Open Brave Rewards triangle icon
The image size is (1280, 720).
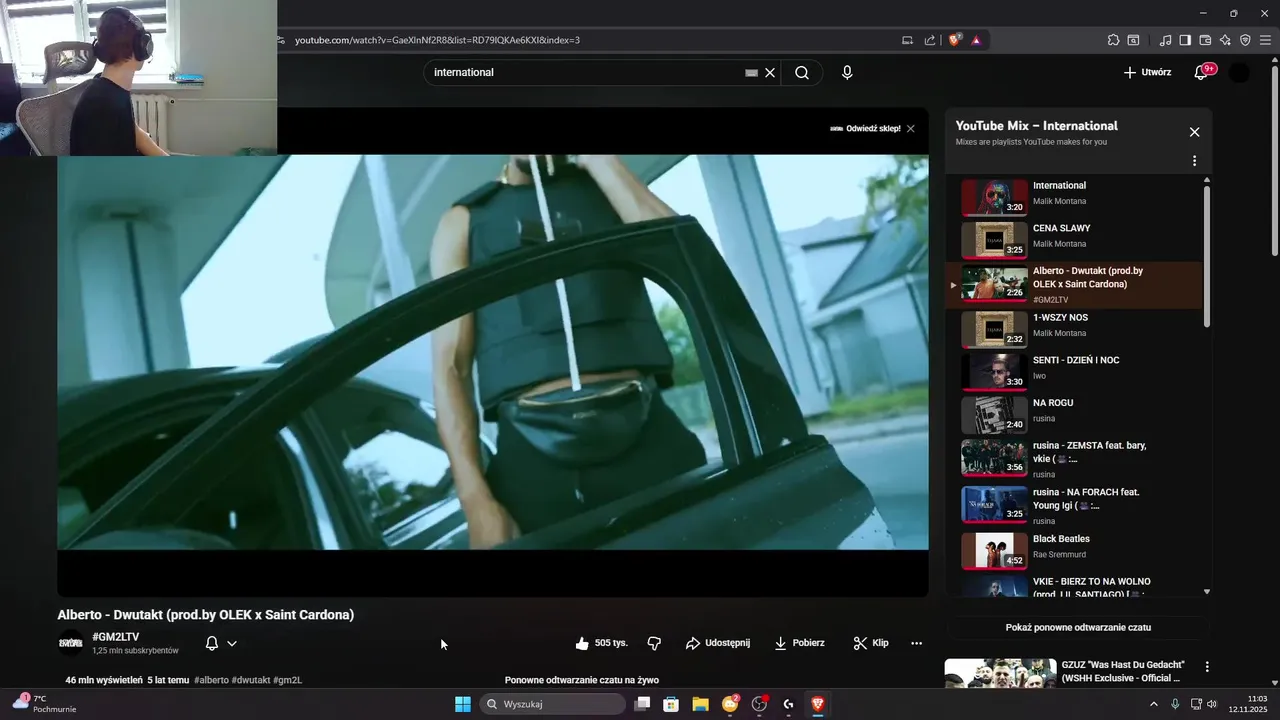[976, 40]
